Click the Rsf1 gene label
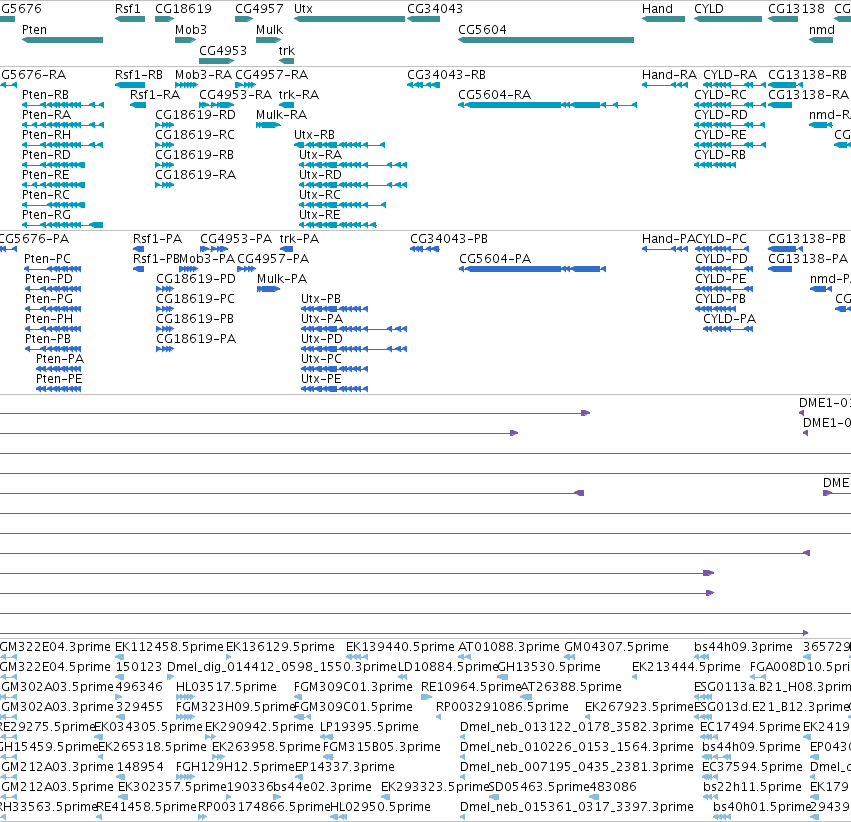This screenshot has height=822, width=851. pyautogui.click(x=128, y=9)
